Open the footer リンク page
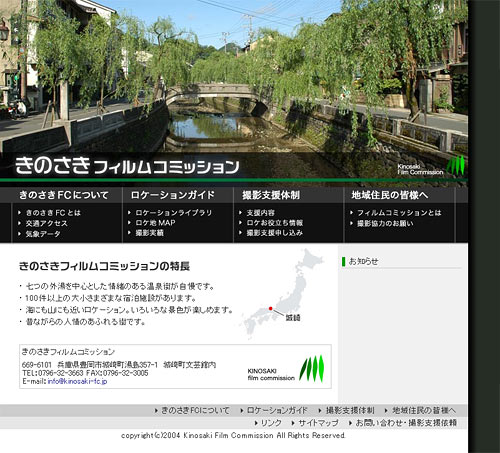 (271, 423)
